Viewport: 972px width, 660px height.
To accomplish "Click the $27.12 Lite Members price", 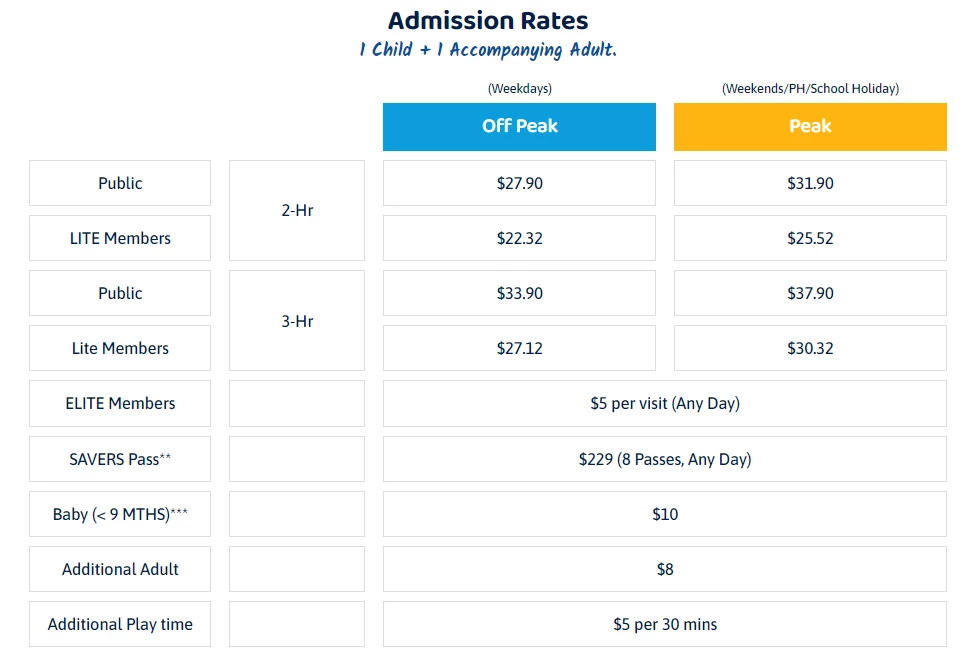I will tap(519, 348).
